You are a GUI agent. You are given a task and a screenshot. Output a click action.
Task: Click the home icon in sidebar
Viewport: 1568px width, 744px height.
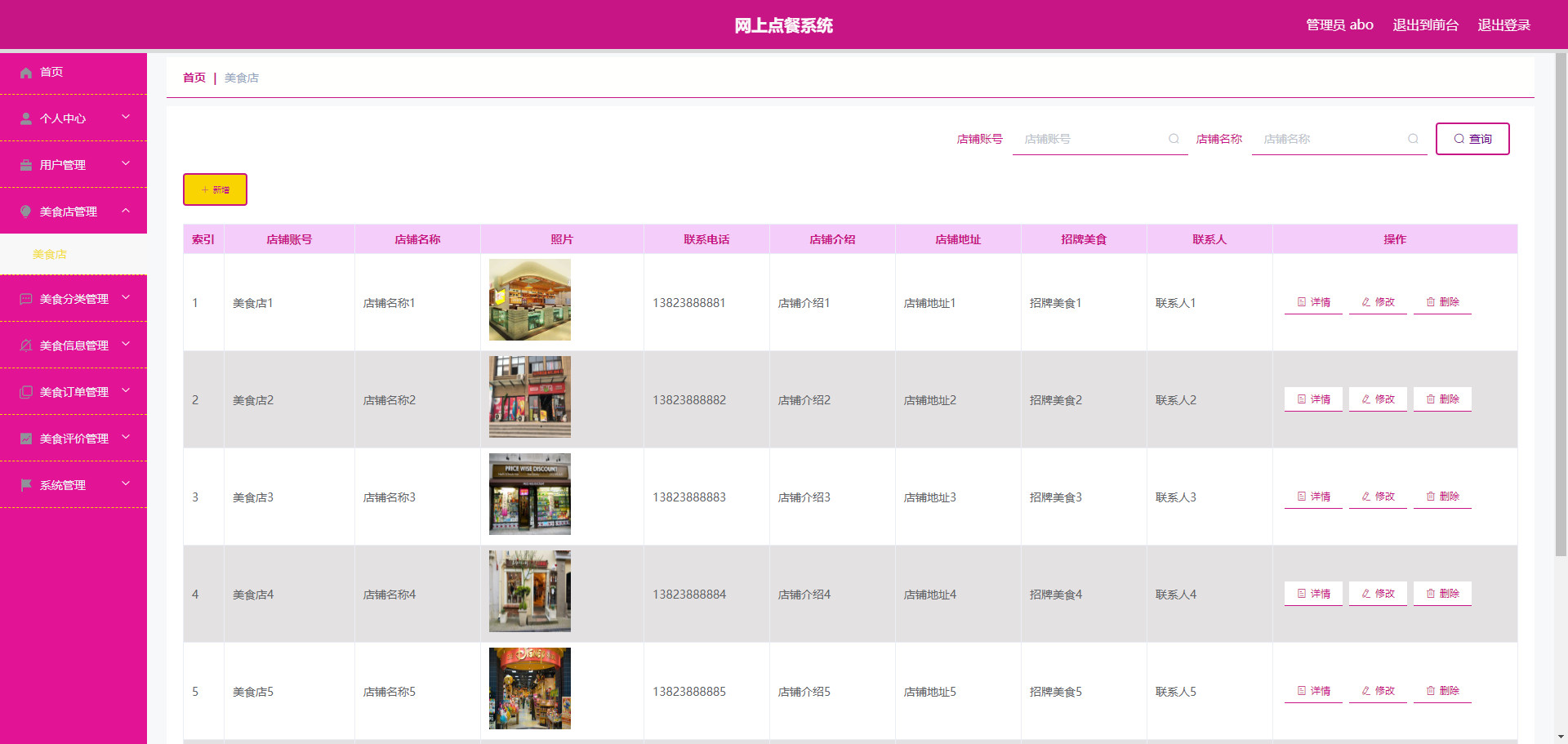tap(26, 73)
